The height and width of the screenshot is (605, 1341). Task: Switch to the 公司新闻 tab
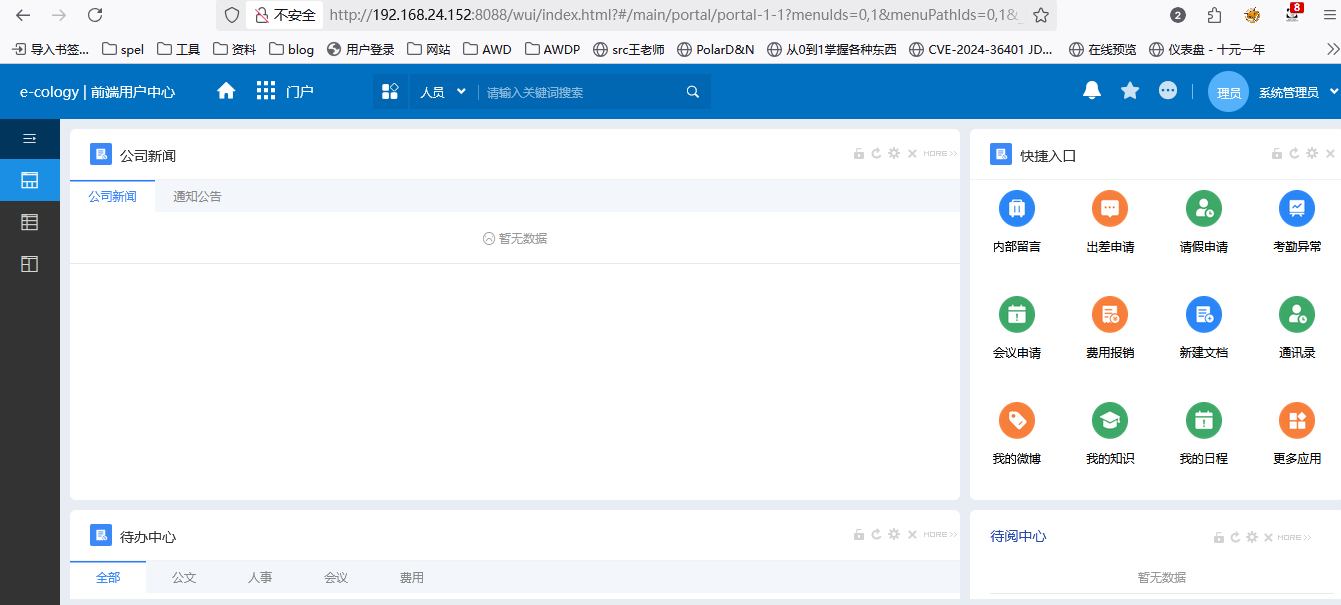[112, 196]
